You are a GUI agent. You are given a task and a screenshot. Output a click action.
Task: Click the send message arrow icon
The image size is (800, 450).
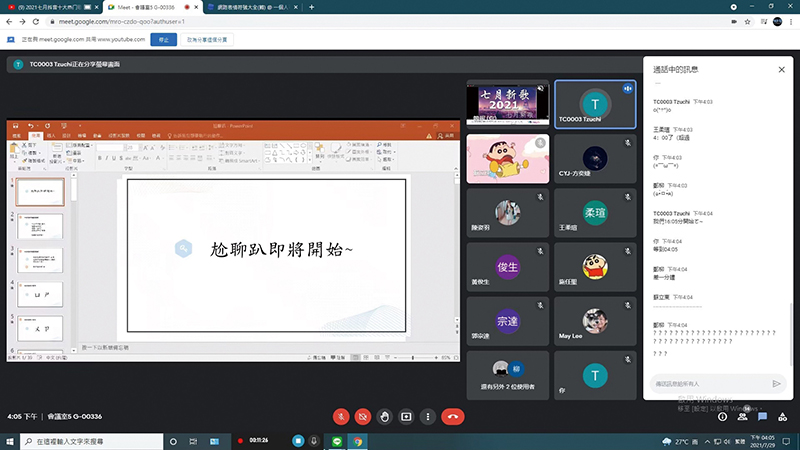point(776,384)
